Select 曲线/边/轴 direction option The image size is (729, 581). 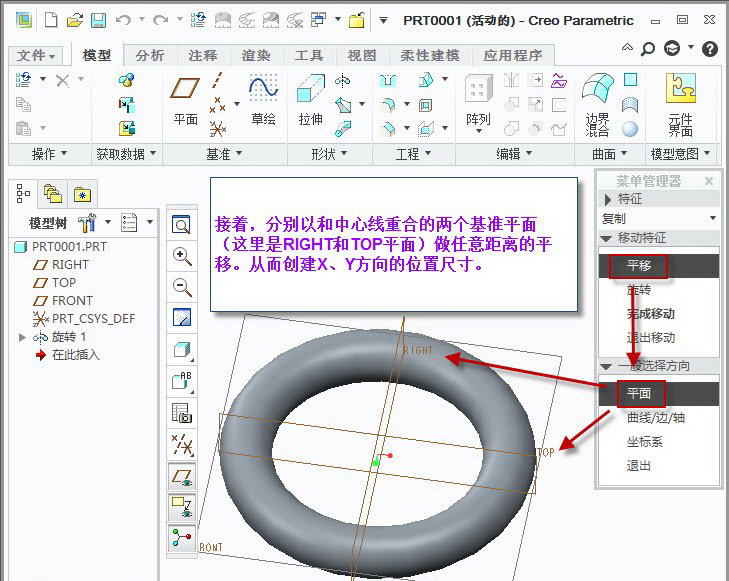tap(655, 418)
